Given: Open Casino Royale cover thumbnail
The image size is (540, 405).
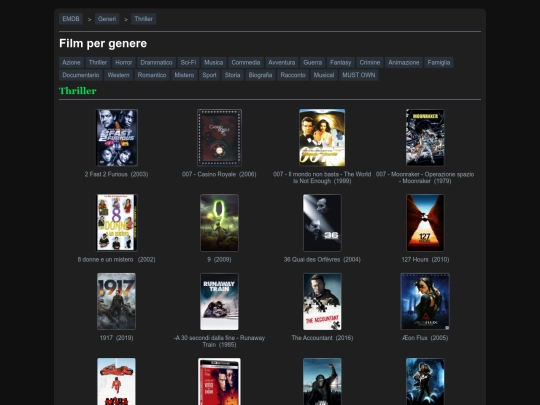Looking at the screenshot, I should [x=219, y=138].
